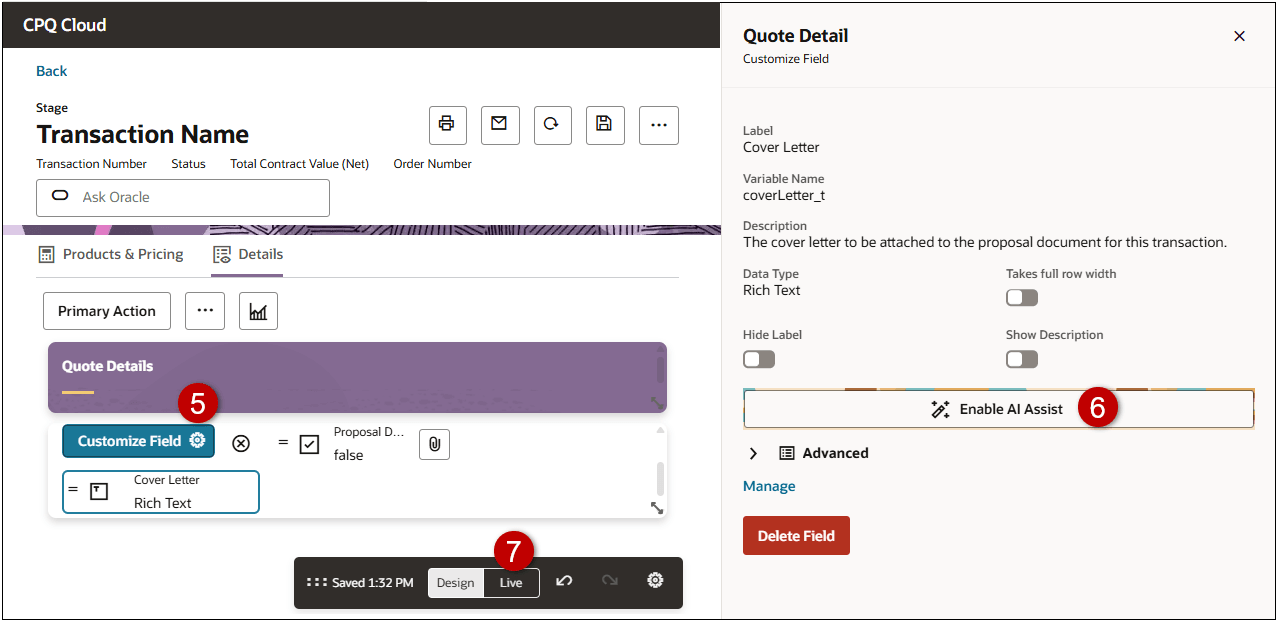This screenshot has width=1278, height=622.
Task: Click the Delete Field button
Action: click(796, 536)
